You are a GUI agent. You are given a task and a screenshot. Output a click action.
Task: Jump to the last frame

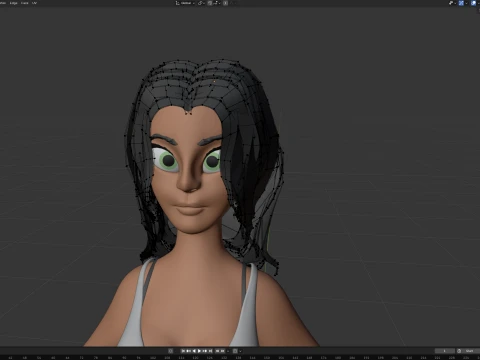tap(210, 351)
